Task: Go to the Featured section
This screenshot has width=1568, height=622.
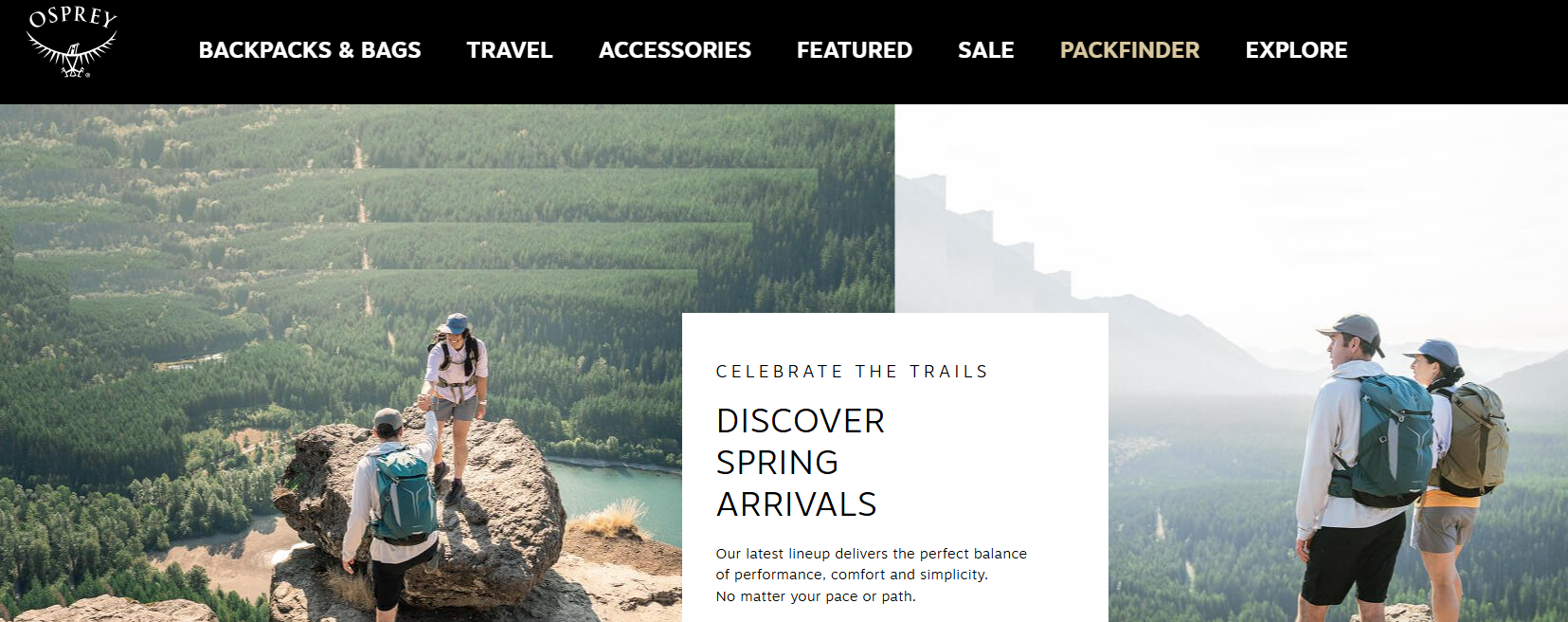Action: click(x=855, y=50)
